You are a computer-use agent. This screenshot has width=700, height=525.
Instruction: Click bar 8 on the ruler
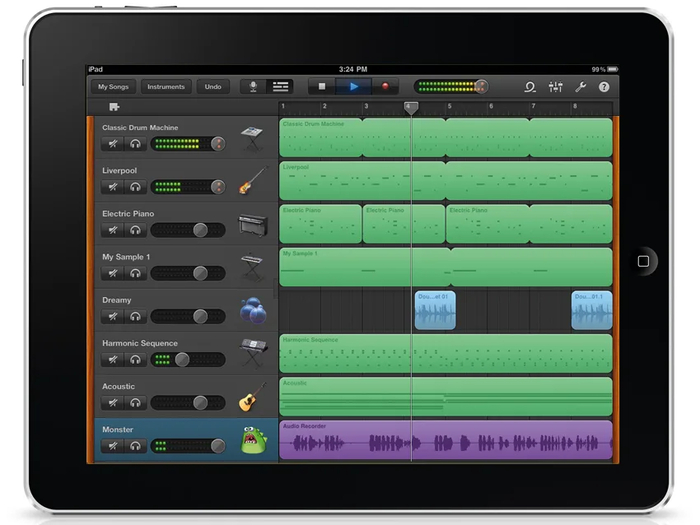pos(575,106)
